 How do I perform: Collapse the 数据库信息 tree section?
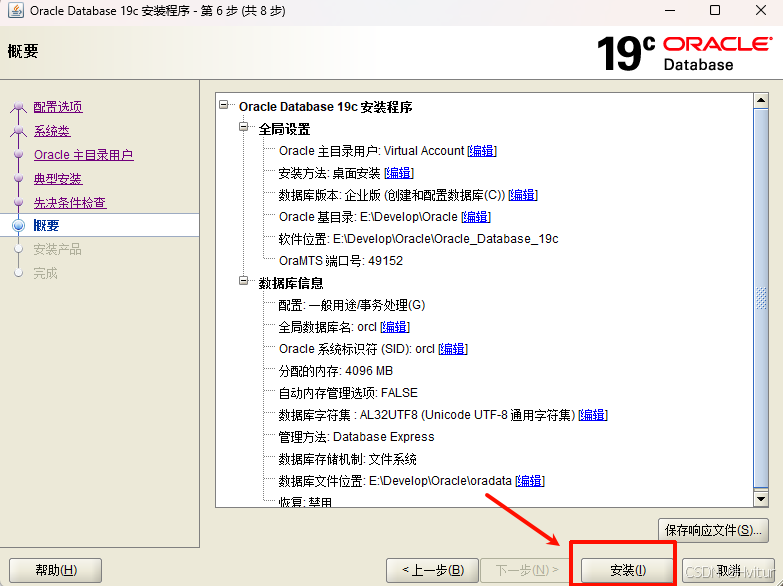244,281
